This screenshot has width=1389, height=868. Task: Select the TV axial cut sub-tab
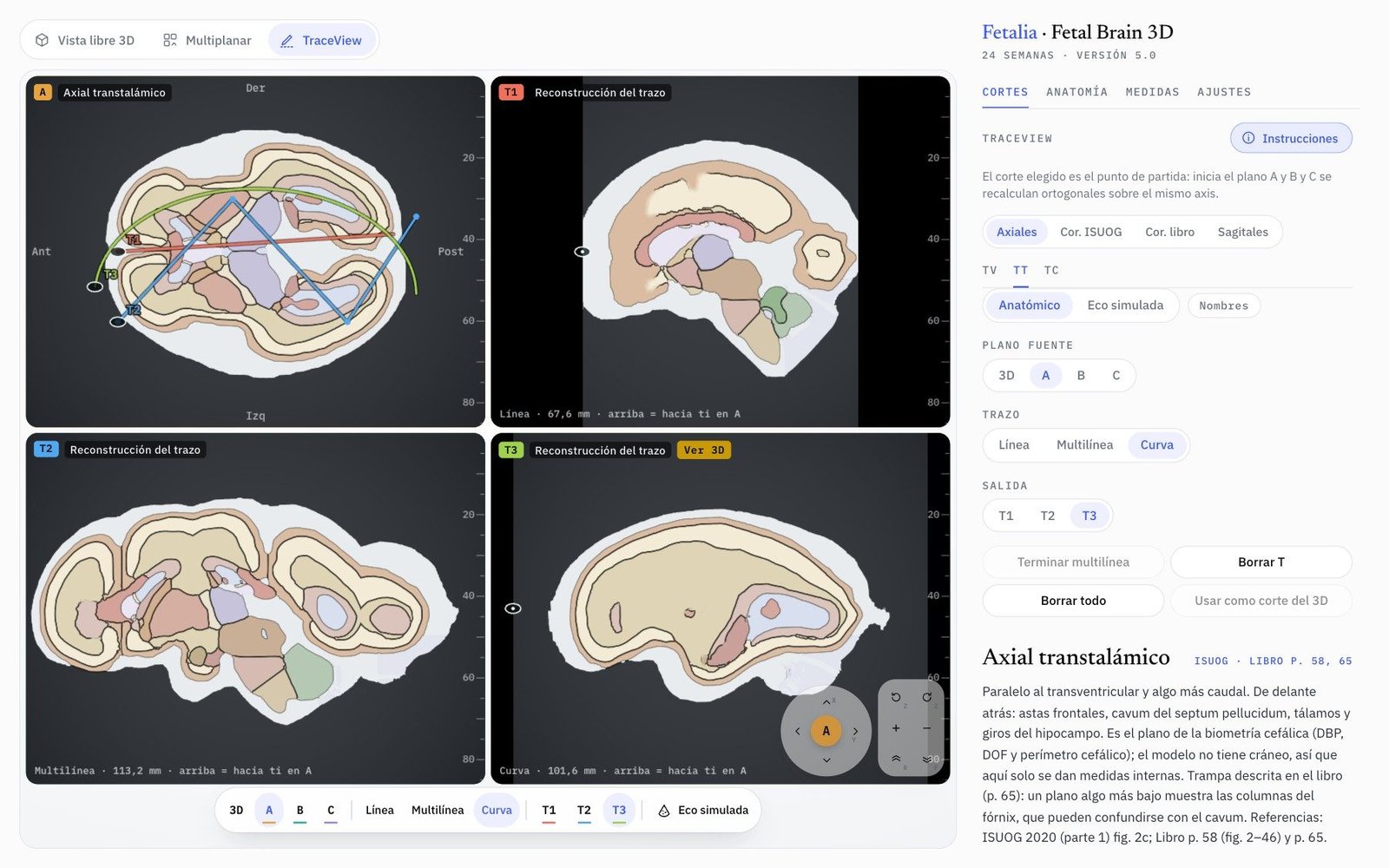[x=990, y=270]
